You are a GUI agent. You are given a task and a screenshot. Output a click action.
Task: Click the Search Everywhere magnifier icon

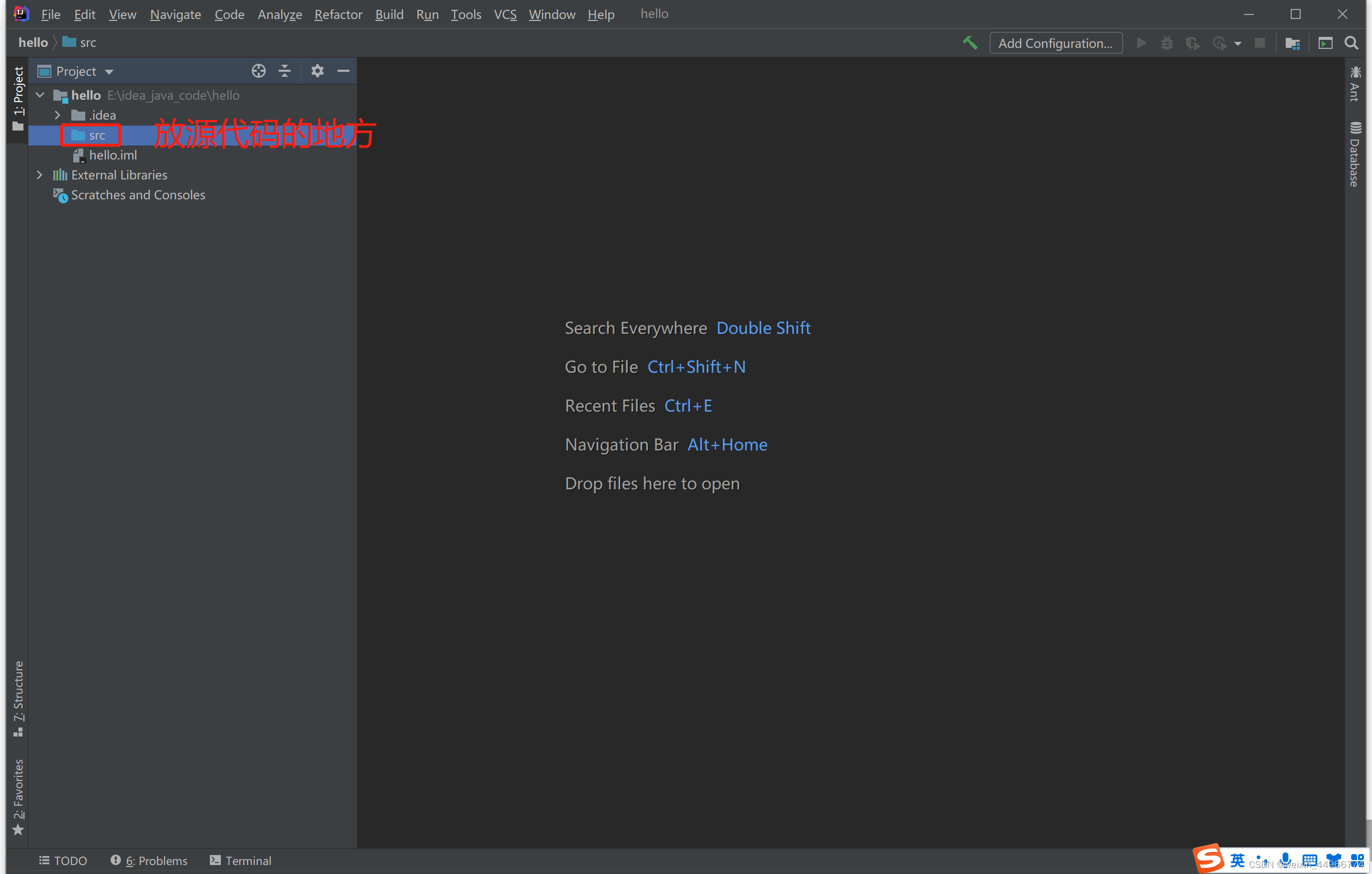(1351, 43)
